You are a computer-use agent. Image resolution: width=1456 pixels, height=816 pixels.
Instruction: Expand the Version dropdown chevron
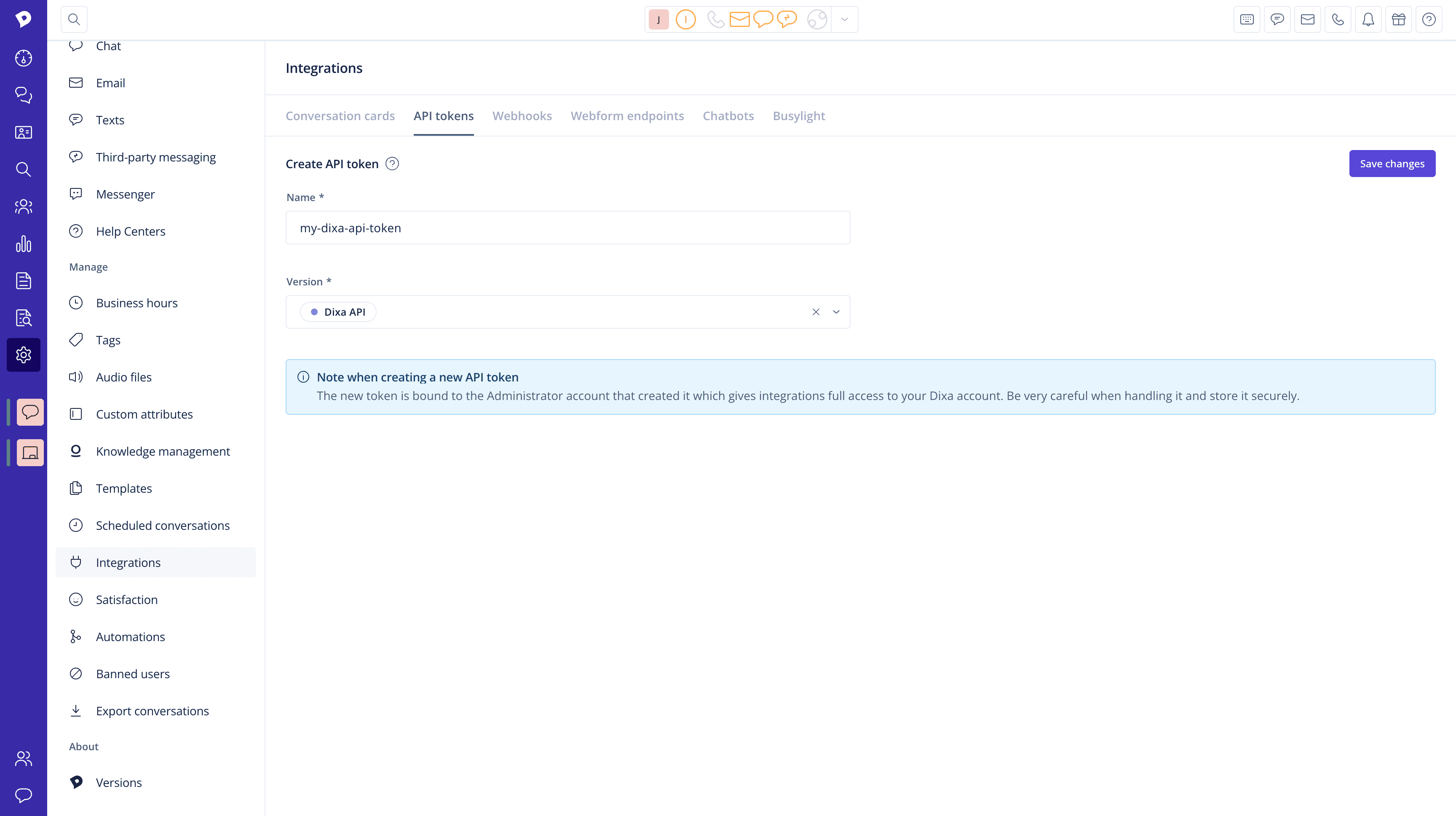click(836, 312)
